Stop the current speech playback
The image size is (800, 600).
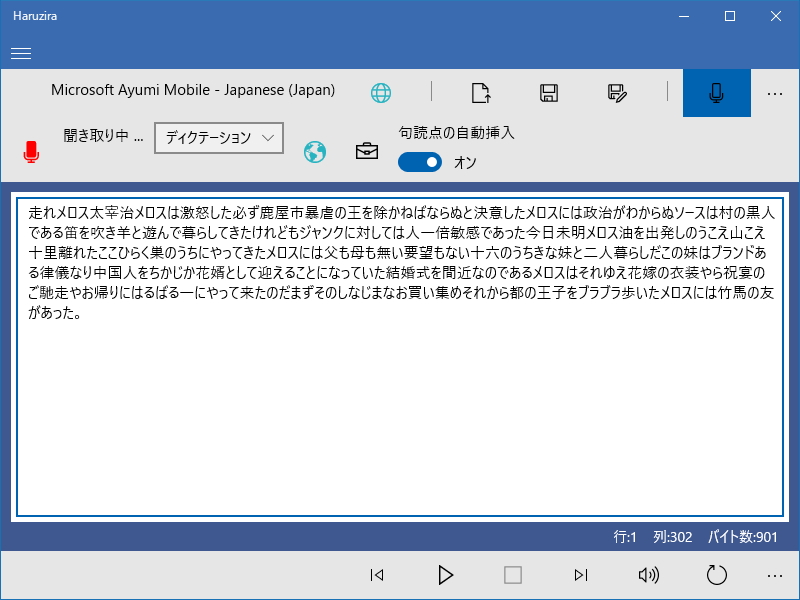[x=513, y=575]
